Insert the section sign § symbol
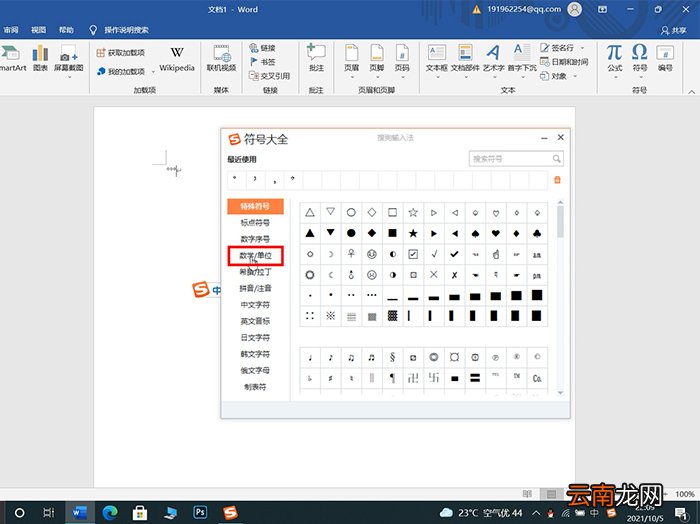 (x=392, y=357)
